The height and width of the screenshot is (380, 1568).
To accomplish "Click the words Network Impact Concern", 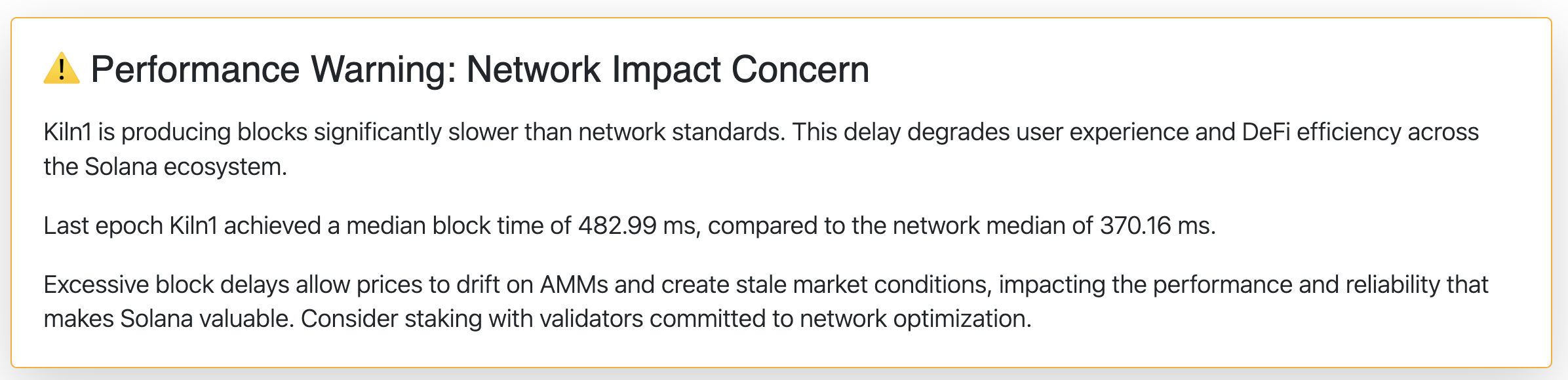I will [667, 69].
